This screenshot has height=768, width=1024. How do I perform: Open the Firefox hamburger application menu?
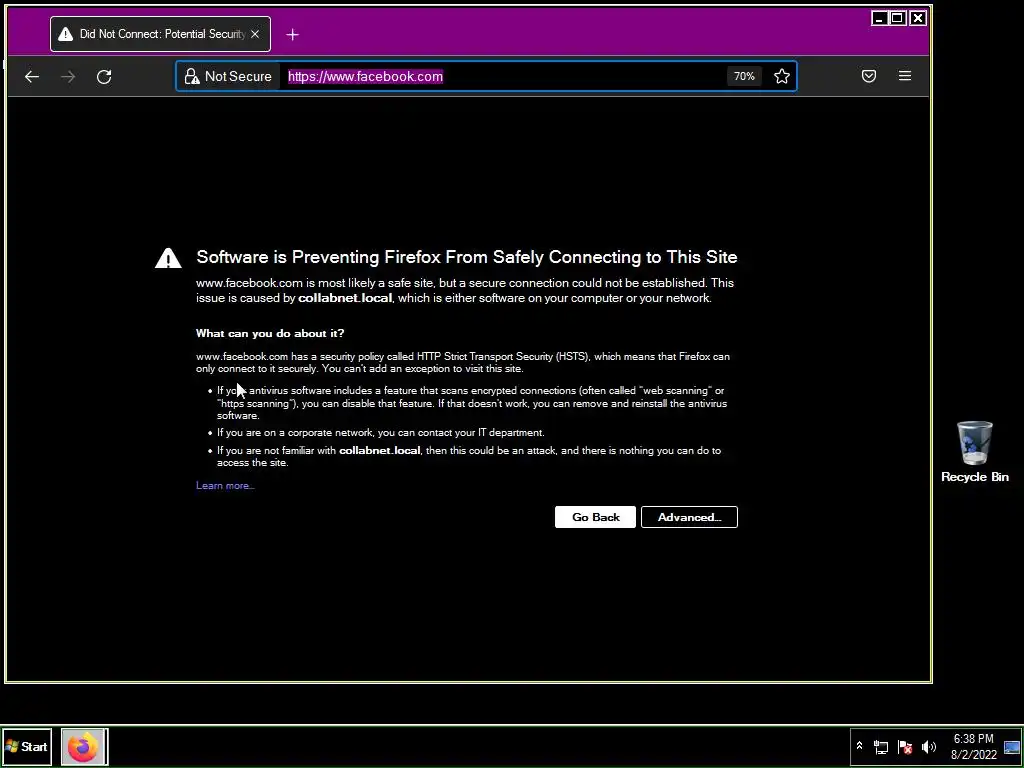[x=904, y=76]
